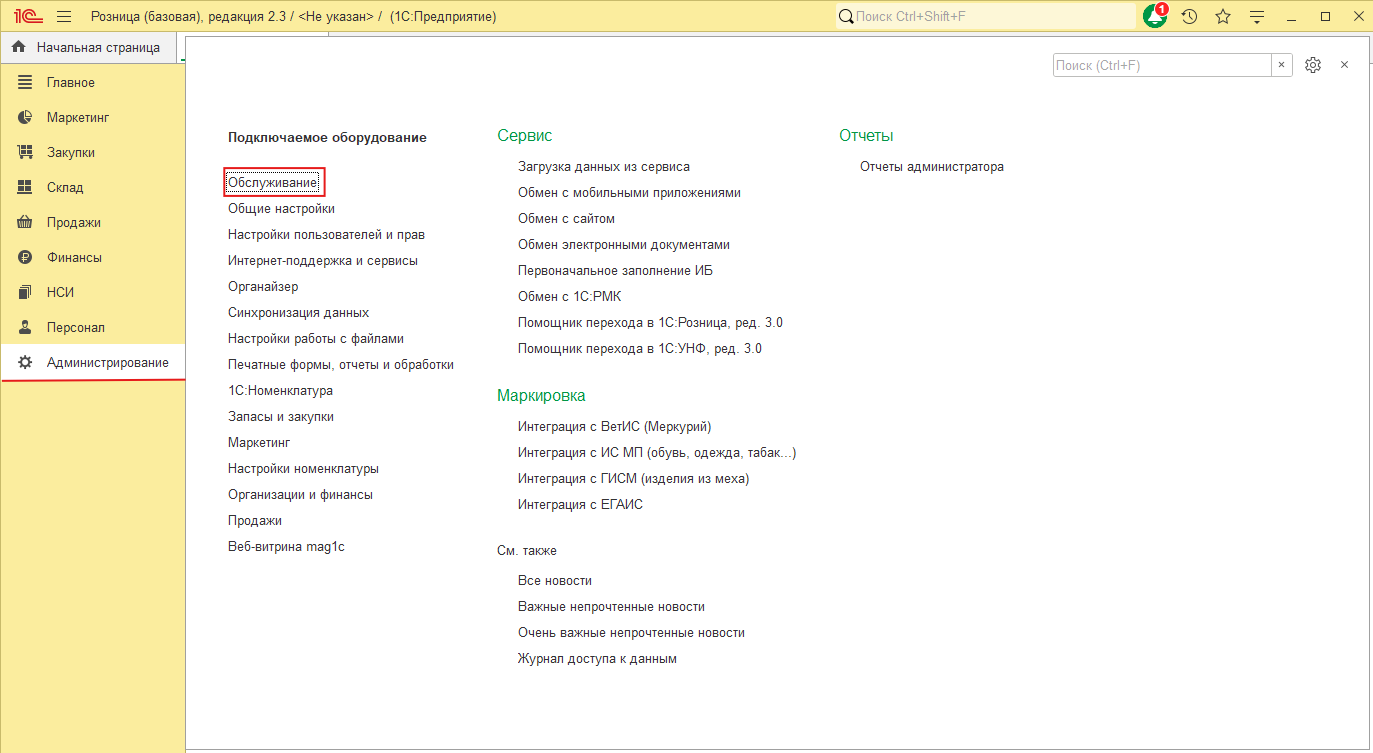The image size is (1373, 753).
Task: Open Подключаемое оборудование
Action: pyautogui.click(x=327, y=137)
